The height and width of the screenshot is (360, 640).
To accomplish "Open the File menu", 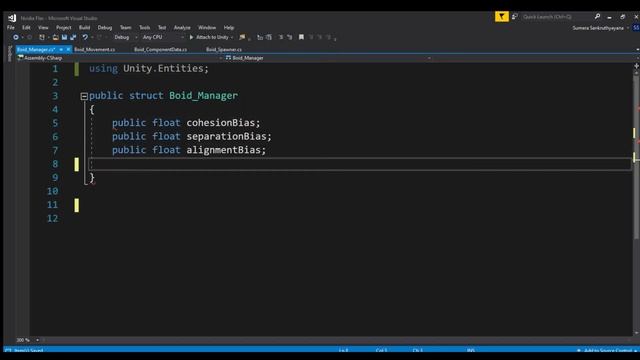I will 11,27.
